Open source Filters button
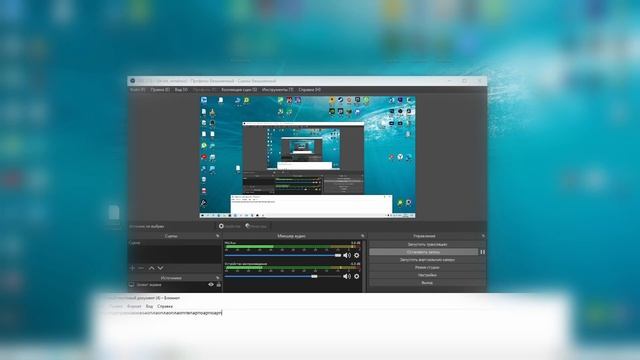640x360 pixels. pos(256,226)
